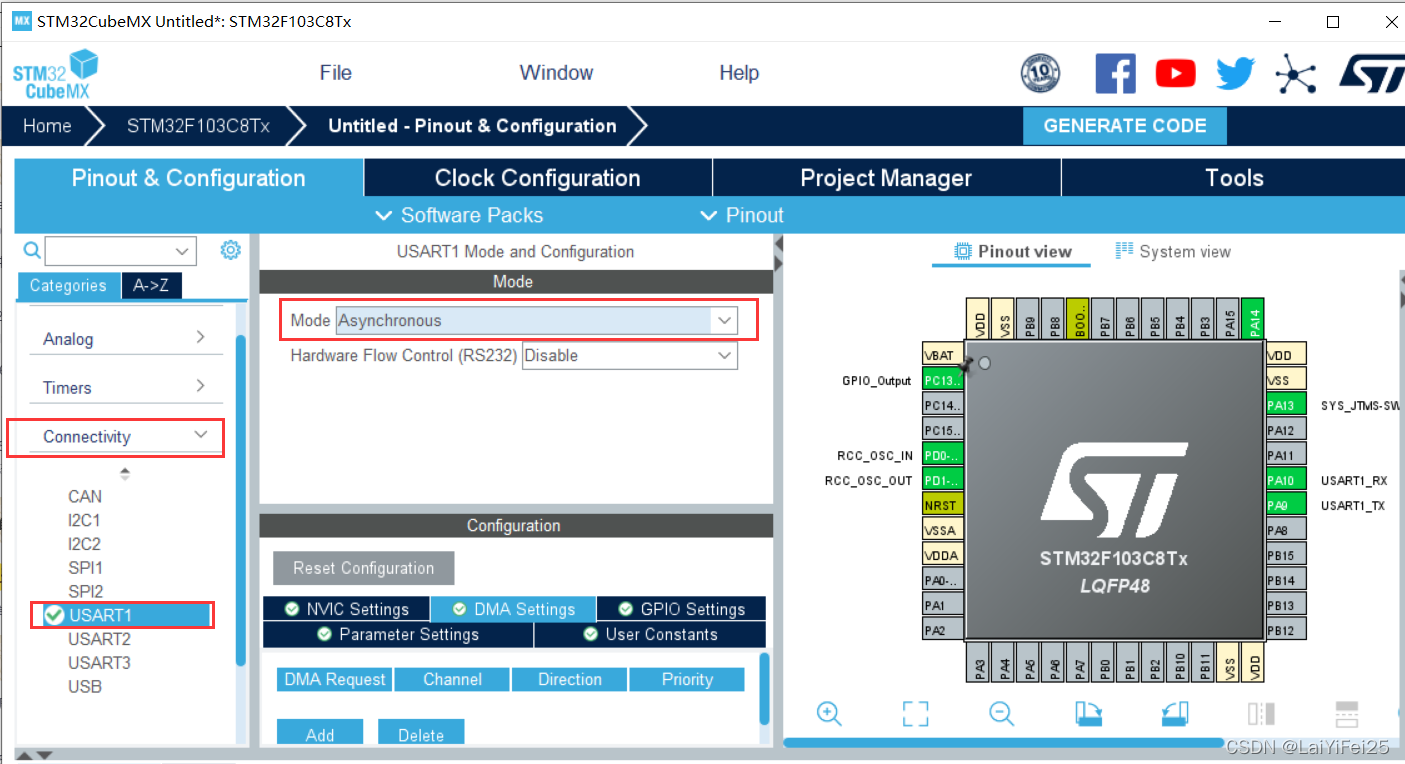Switch to the Project Manager tab
The image size is (1405, 764).
point(886,178)
